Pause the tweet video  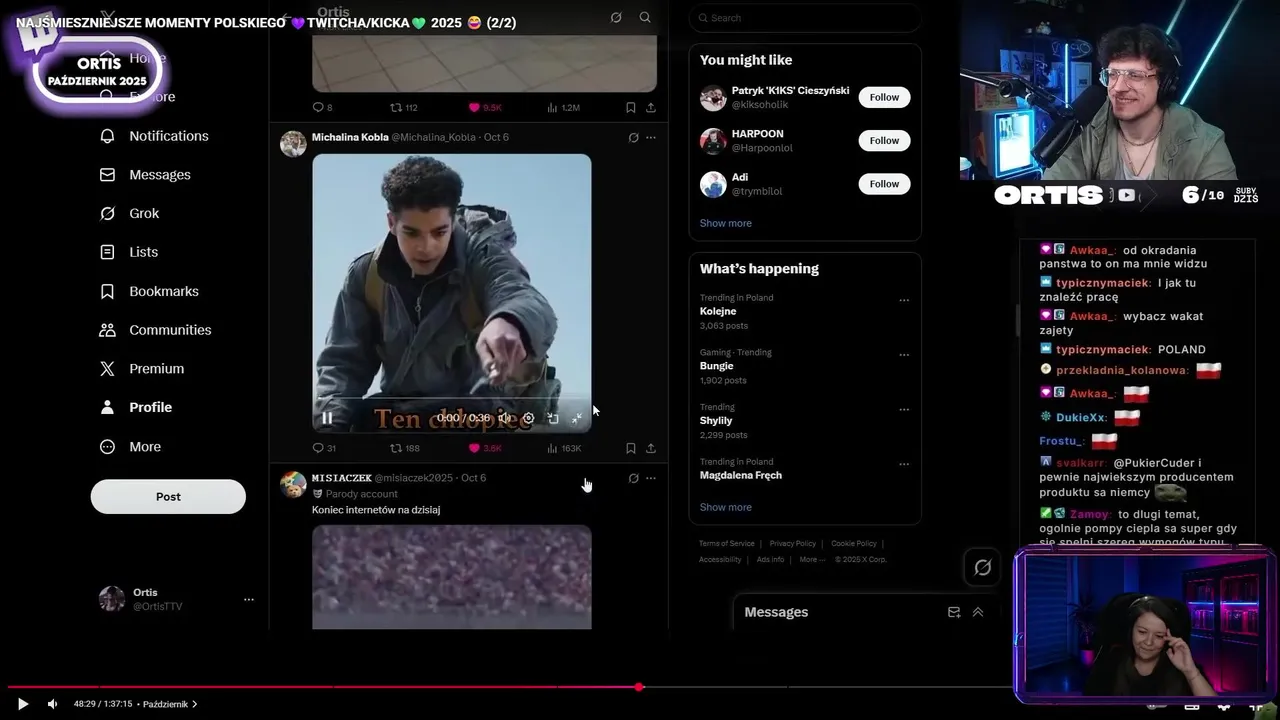coord(327,418)
